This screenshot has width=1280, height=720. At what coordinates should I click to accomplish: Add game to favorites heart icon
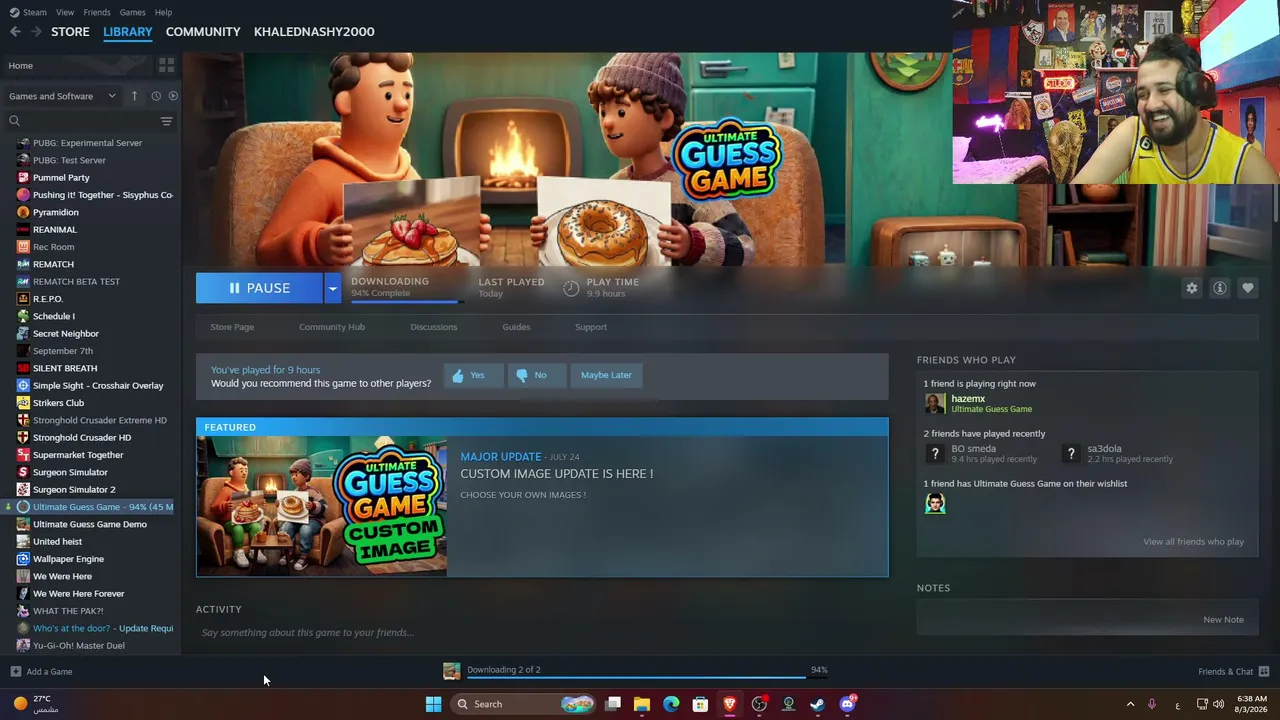click(x=1247, y=288)
